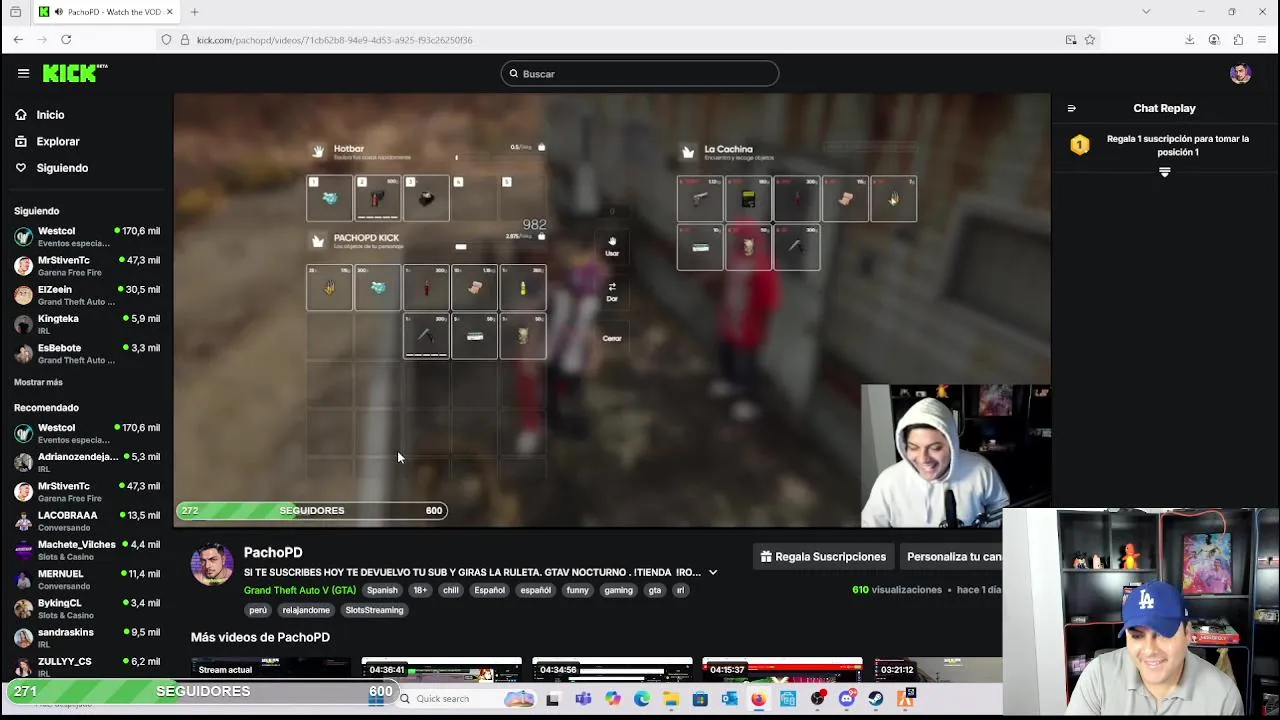Select the gaming tag
1280x720 pixels.
[x=618, y=590]
